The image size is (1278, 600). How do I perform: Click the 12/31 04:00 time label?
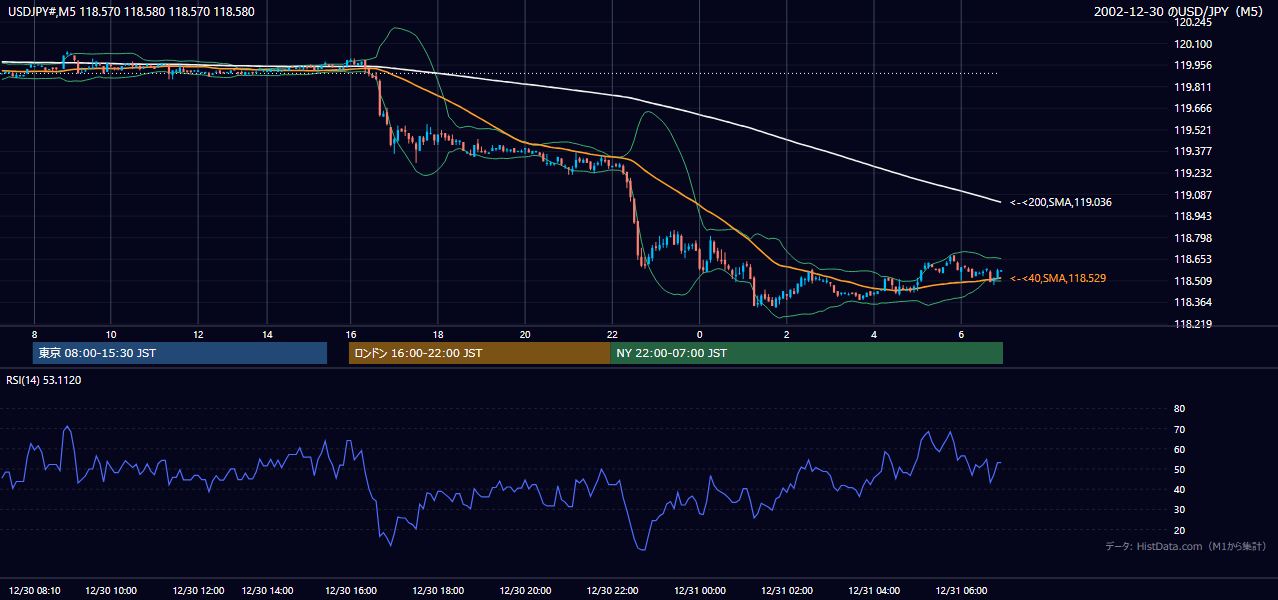coord(874,590)
